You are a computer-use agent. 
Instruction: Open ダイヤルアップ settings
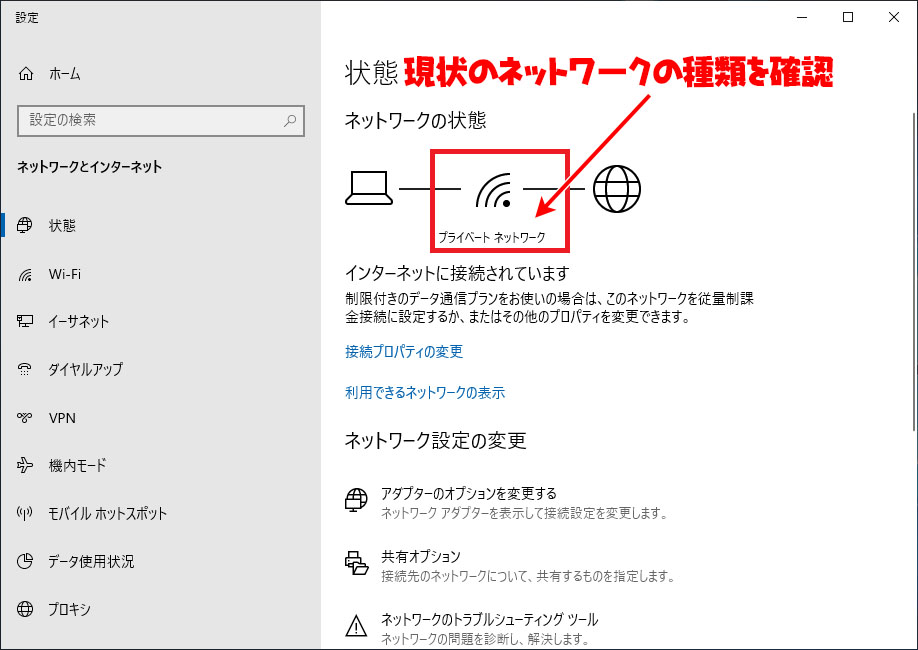pyautogui.click(x=160, y=369)
